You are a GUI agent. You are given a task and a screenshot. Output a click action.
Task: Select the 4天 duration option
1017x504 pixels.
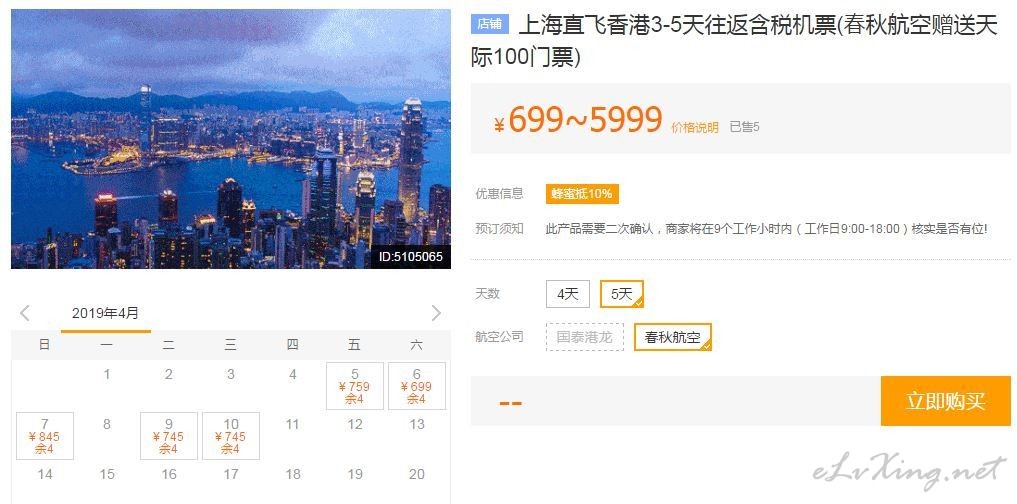568,294
